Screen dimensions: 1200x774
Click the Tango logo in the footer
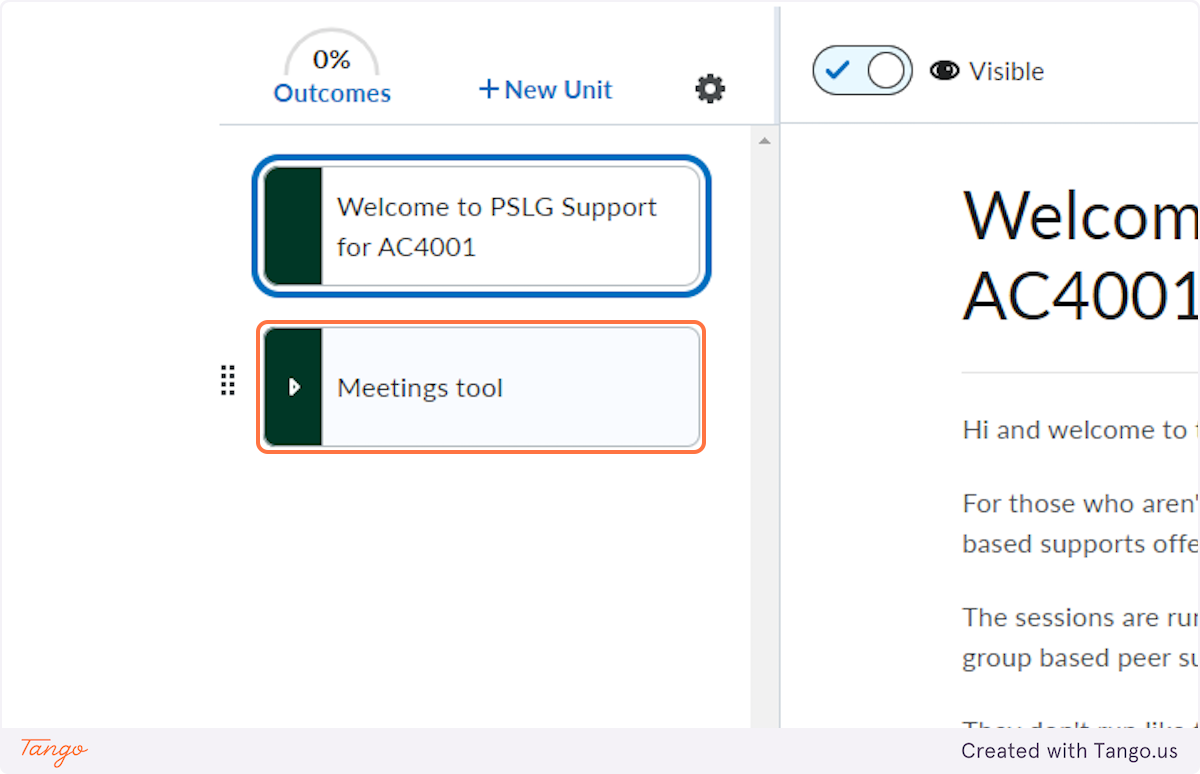click(x=54, y=750)
